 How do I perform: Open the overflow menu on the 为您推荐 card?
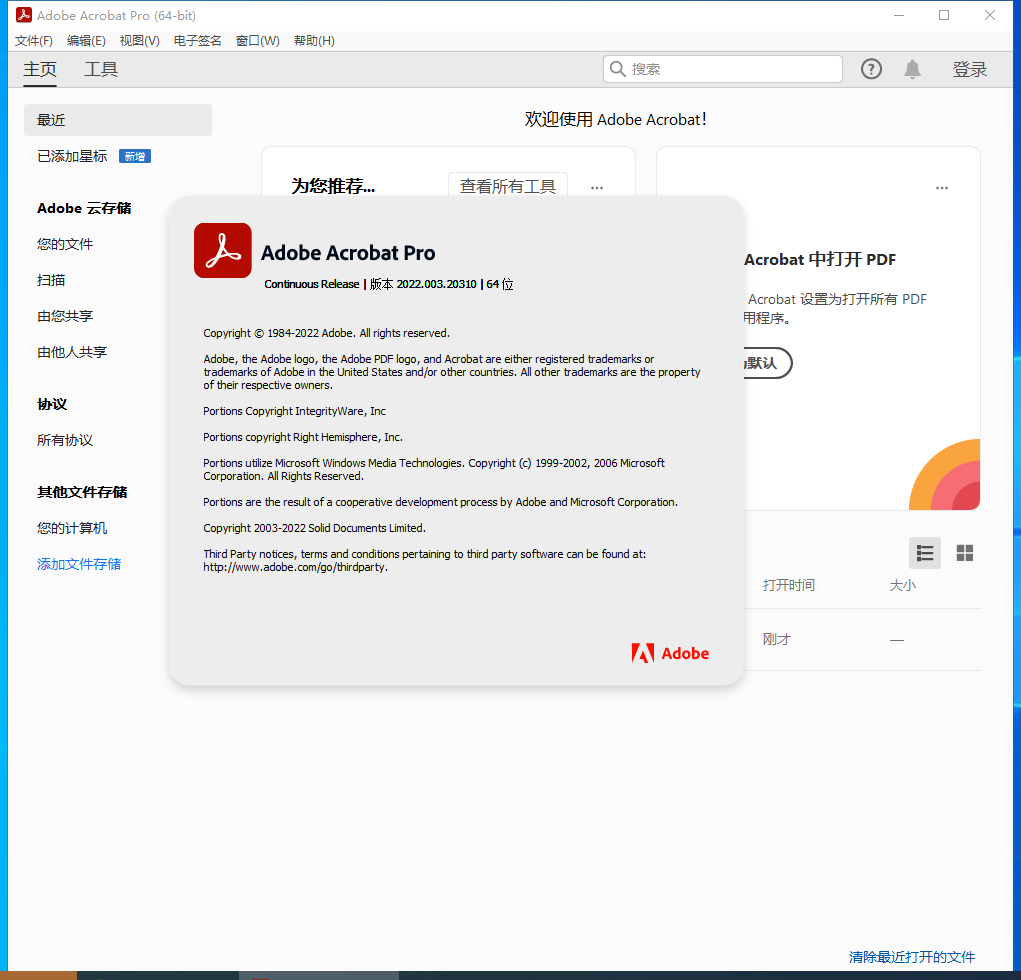596,188
